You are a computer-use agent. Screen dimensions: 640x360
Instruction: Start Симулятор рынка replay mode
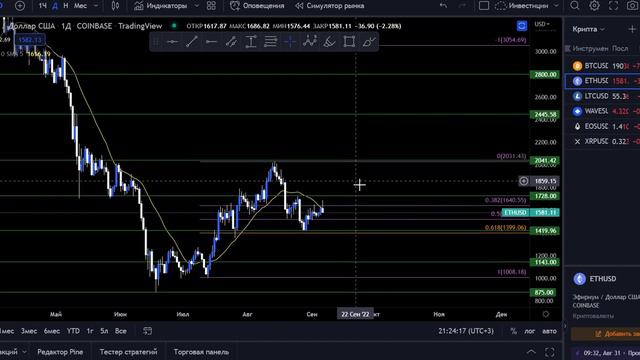pos(330,6)
